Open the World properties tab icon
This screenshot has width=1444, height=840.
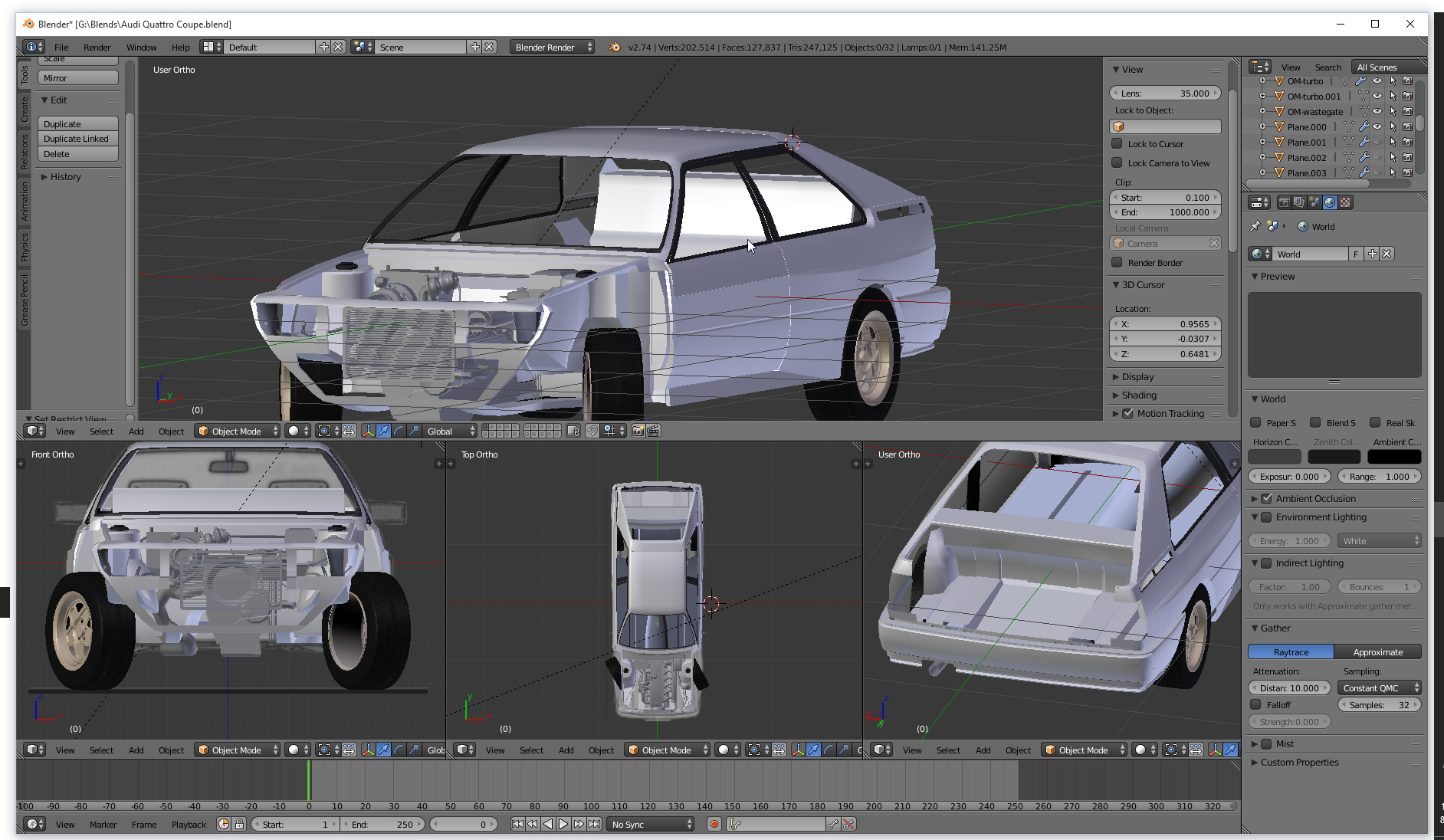click(x=1330, y=202)
